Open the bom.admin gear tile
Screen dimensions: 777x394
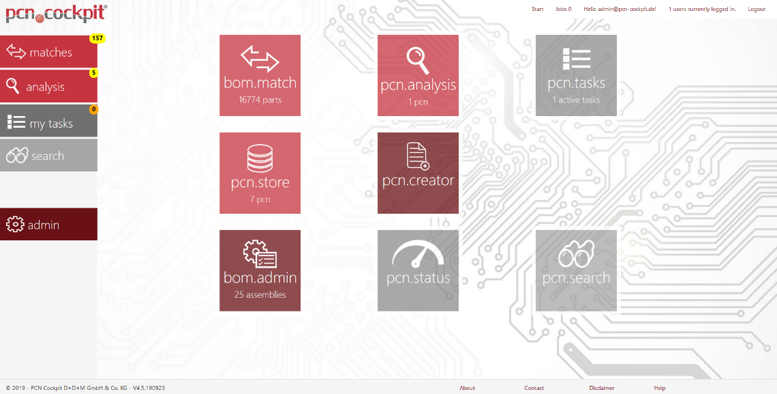(x=260, y=271)
